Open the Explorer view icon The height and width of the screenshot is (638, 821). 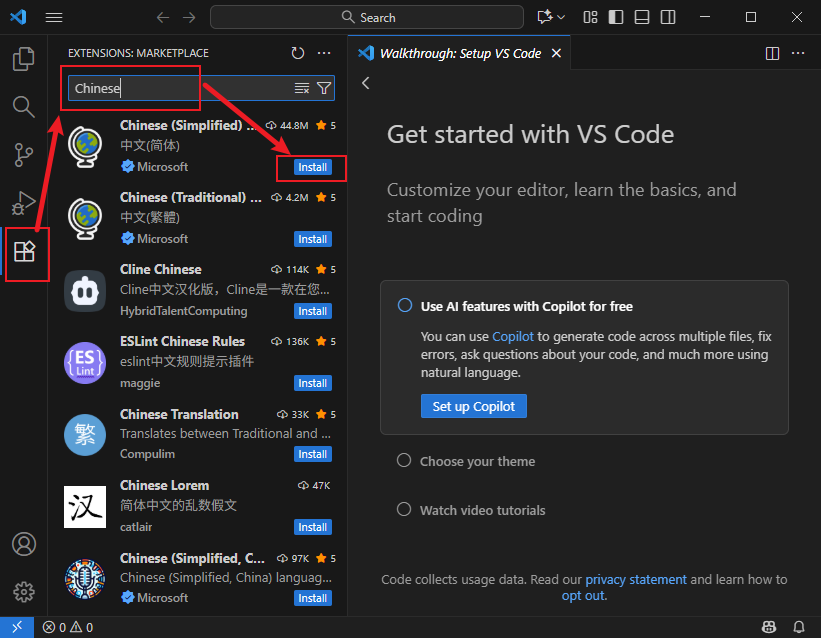click(25, 59)
